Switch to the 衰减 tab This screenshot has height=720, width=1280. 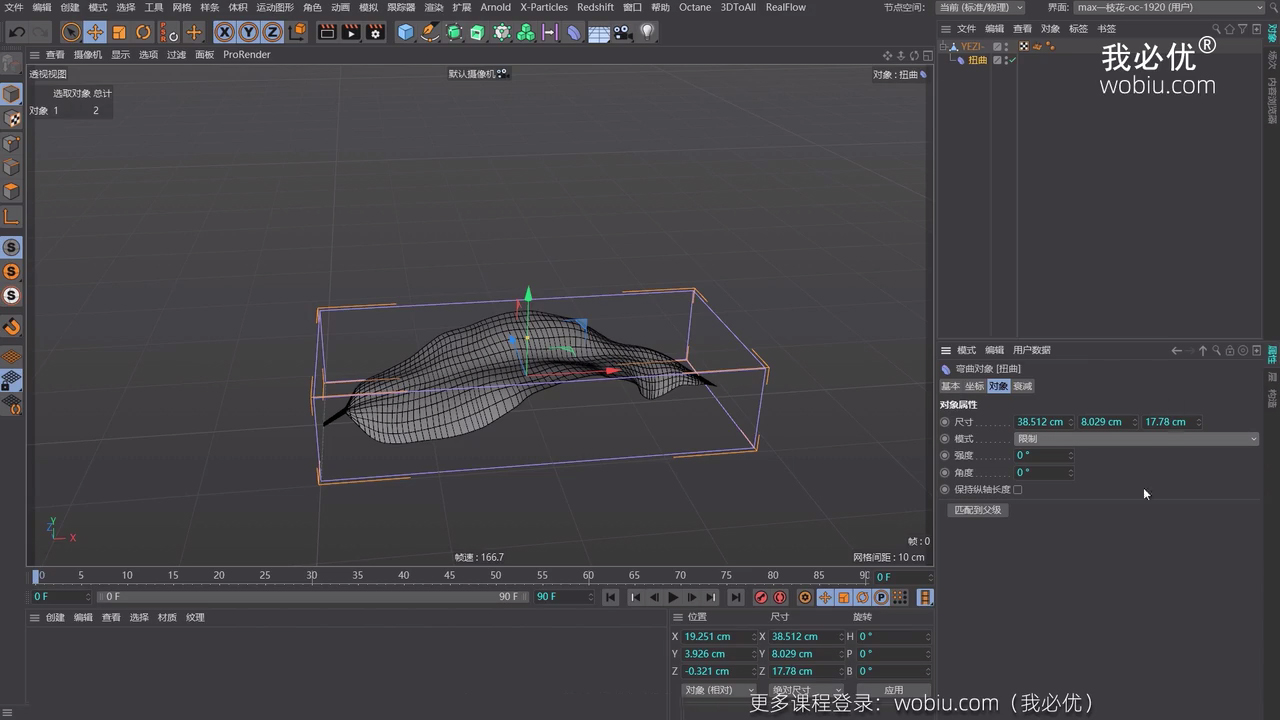[x=1022, y=386]
